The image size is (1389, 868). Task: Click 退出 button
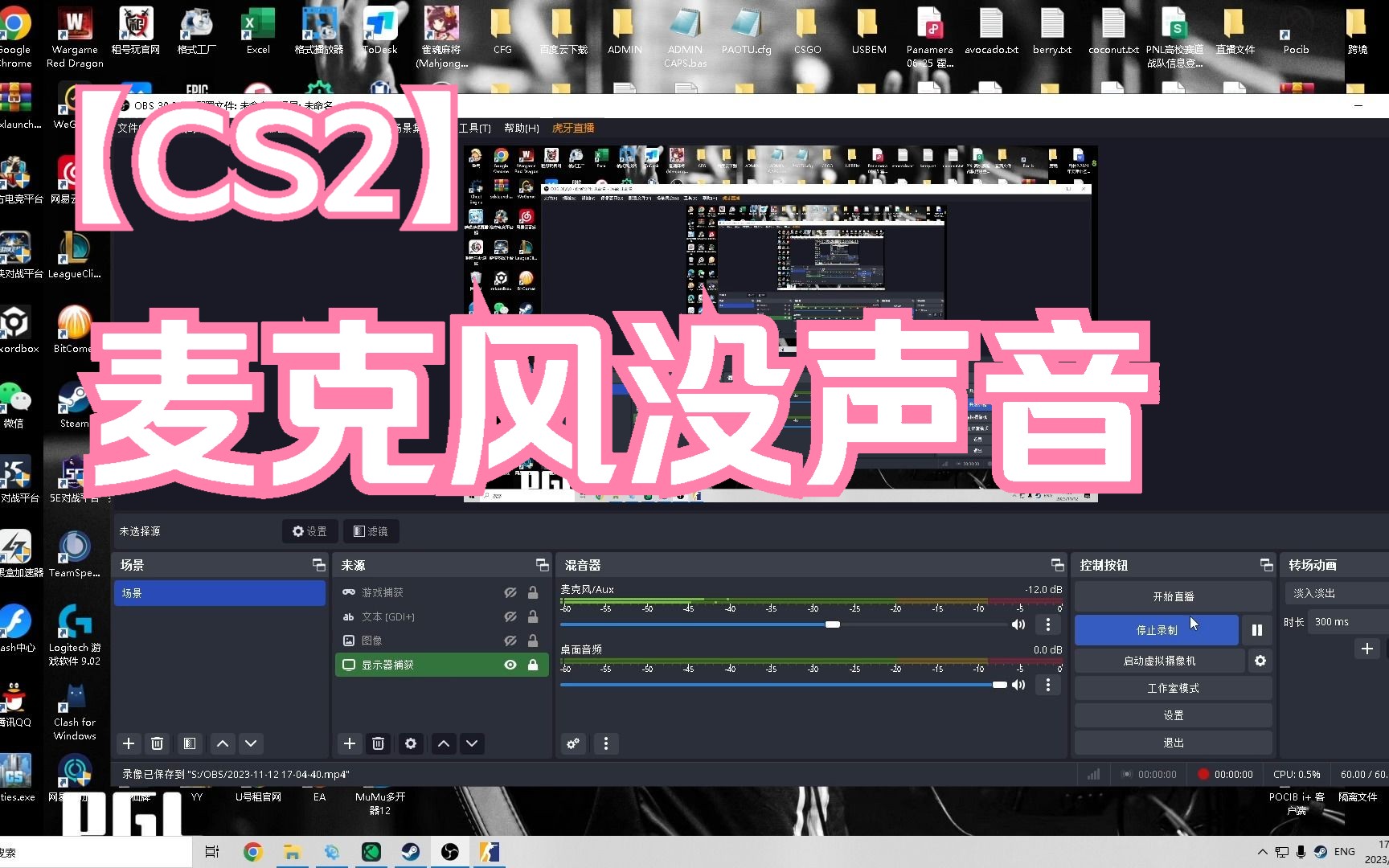point(1173,743)
